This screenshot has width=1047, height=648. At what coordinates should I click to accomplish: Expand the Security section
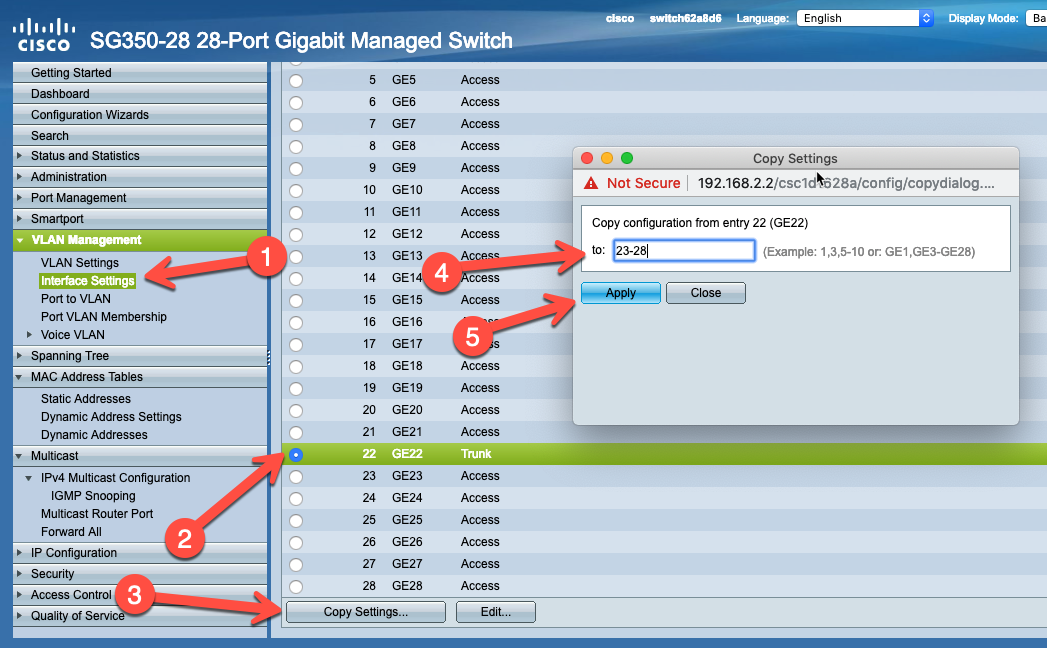[19, 574]
